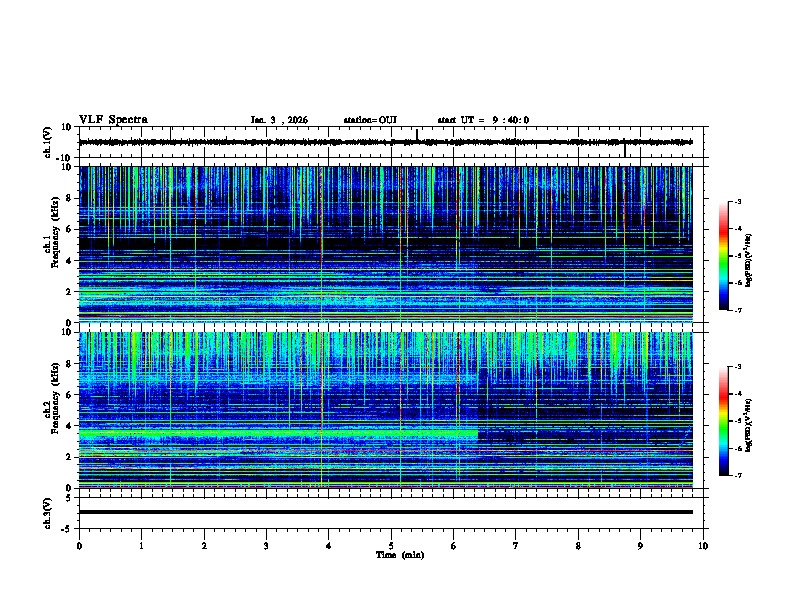Click the ch.2 spectrogram panel
The width and height of the screenshot is (792, 612).
click(x=386, y=410)
